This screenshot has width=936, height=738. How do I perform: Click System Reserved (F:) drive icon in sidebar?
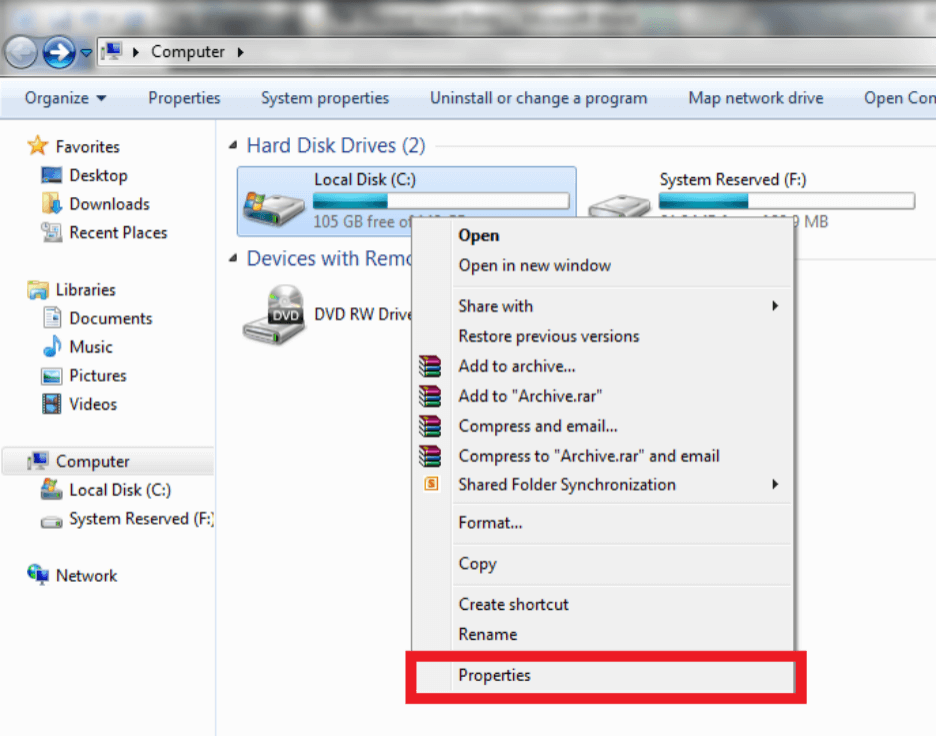pyautogui.click(x=51, y=522)
